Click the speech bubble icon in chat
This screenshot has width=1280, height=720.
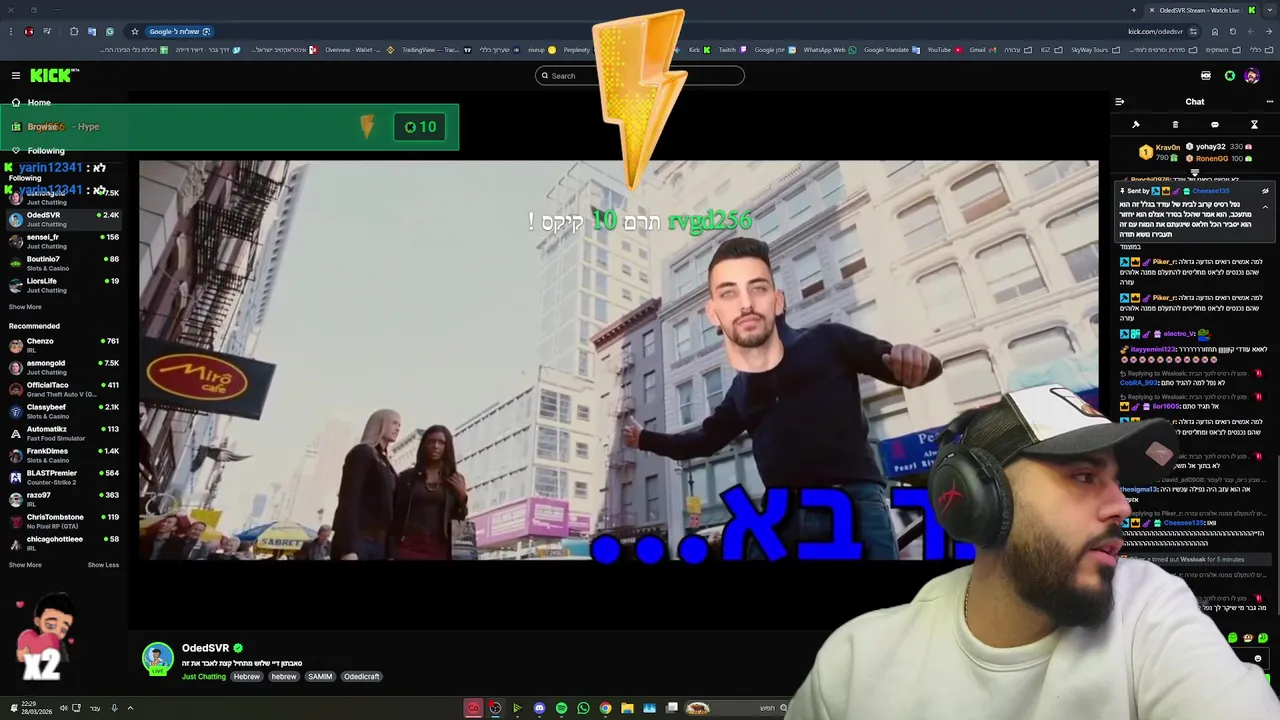pos(1215,125)
